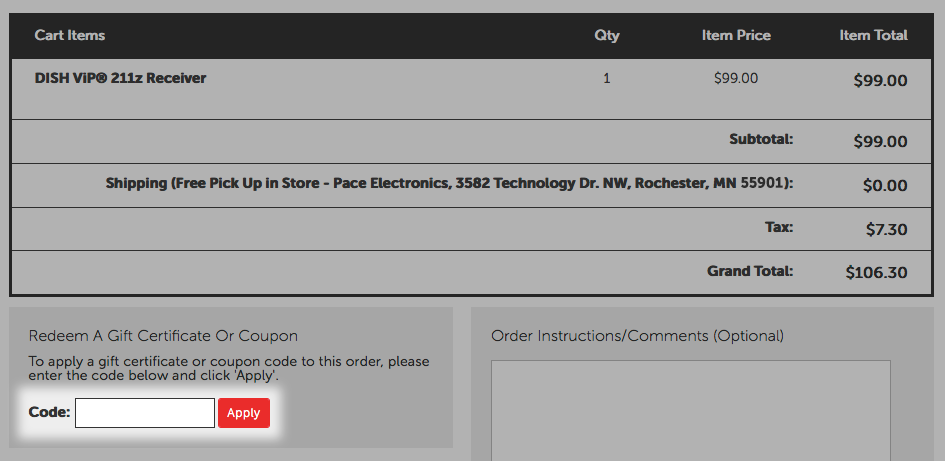The height and width of the screenshot is (461, 945).
Task: Focus the coupon Code input field
Action: [145, 413]
